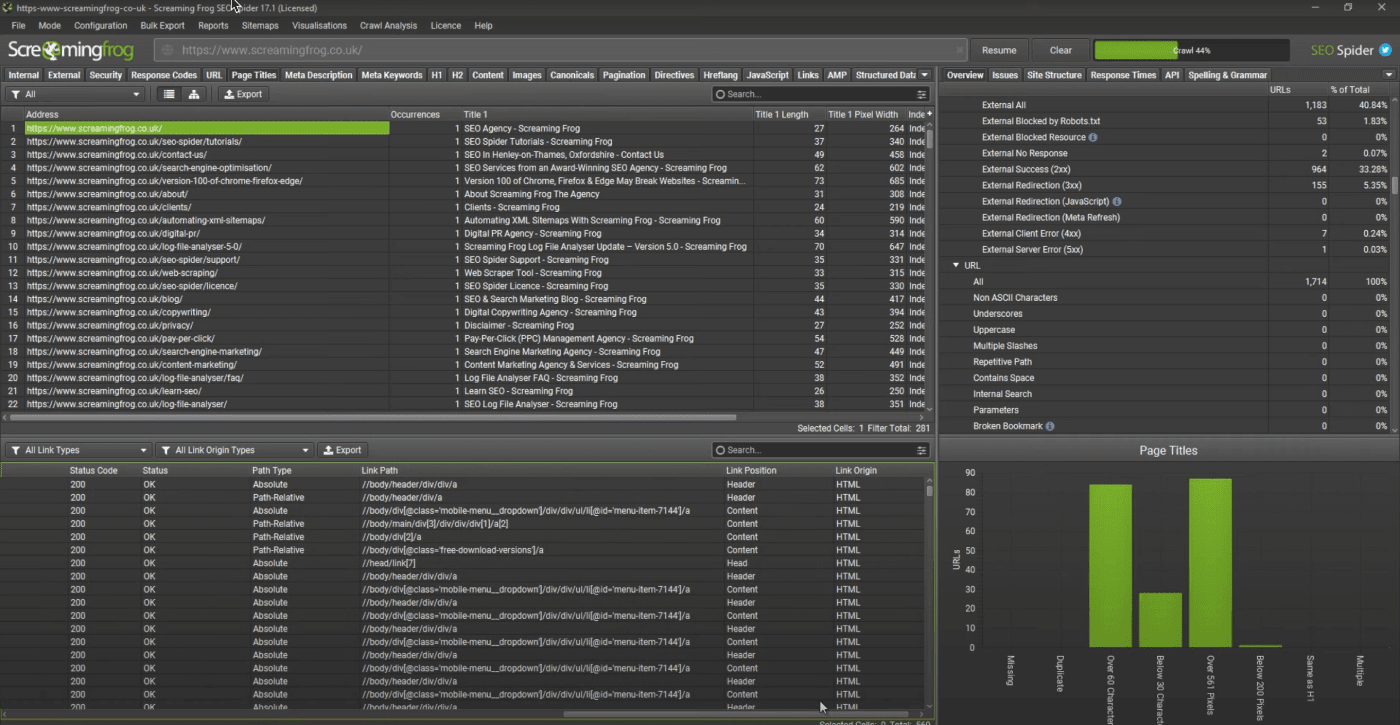The image size is (1400, 725).
Task: Export the main Page Titles table
Action: point(243,94)
